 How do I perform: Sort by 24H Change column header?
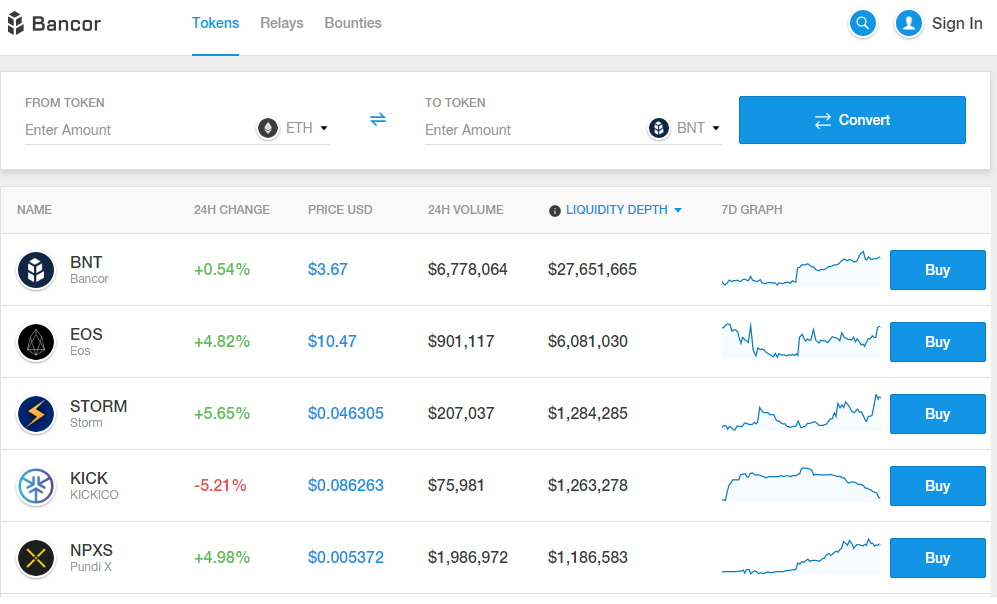pos(231,210)
